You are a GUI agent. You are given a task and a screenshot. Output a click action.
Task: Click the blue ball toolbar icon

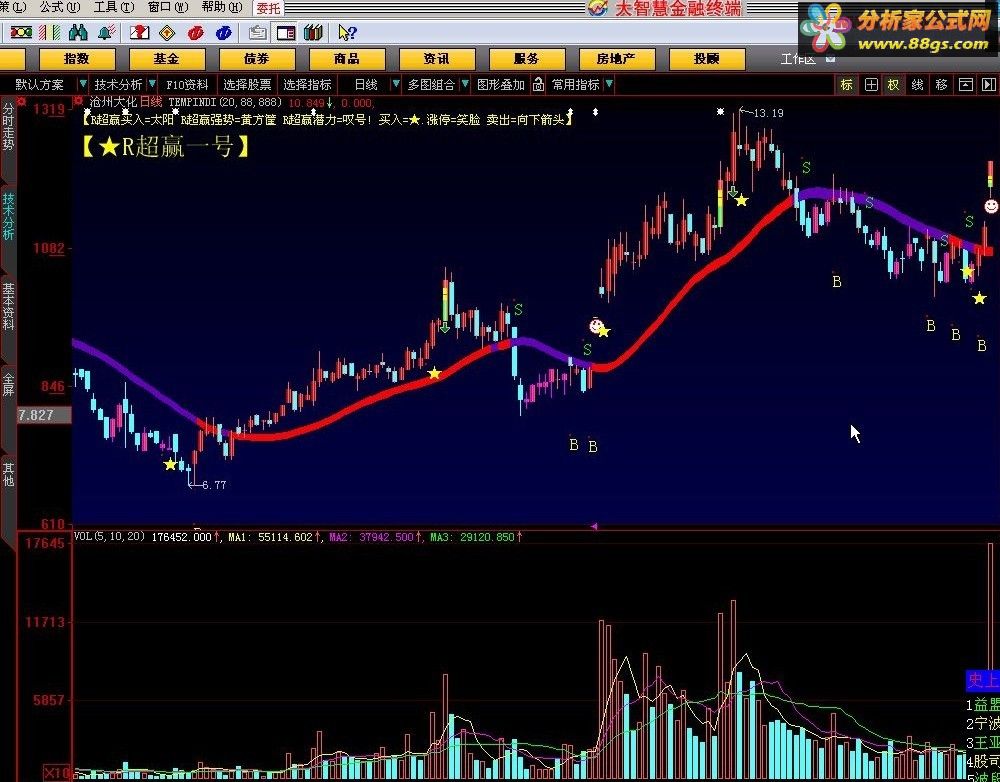coord(223,32)
